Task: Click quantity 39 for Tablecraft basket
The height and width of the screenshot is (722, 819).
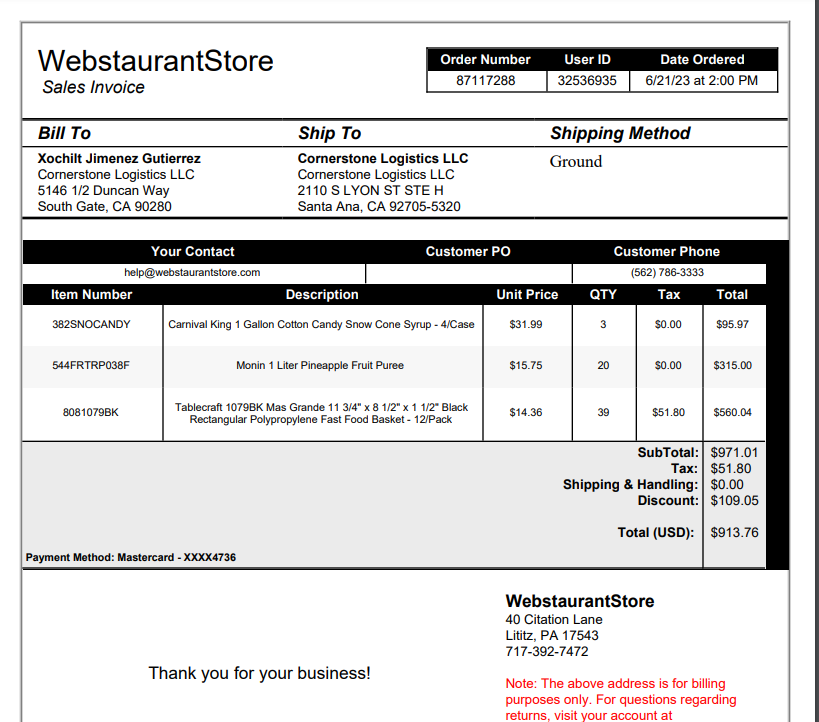Action: tap(603, 412)
